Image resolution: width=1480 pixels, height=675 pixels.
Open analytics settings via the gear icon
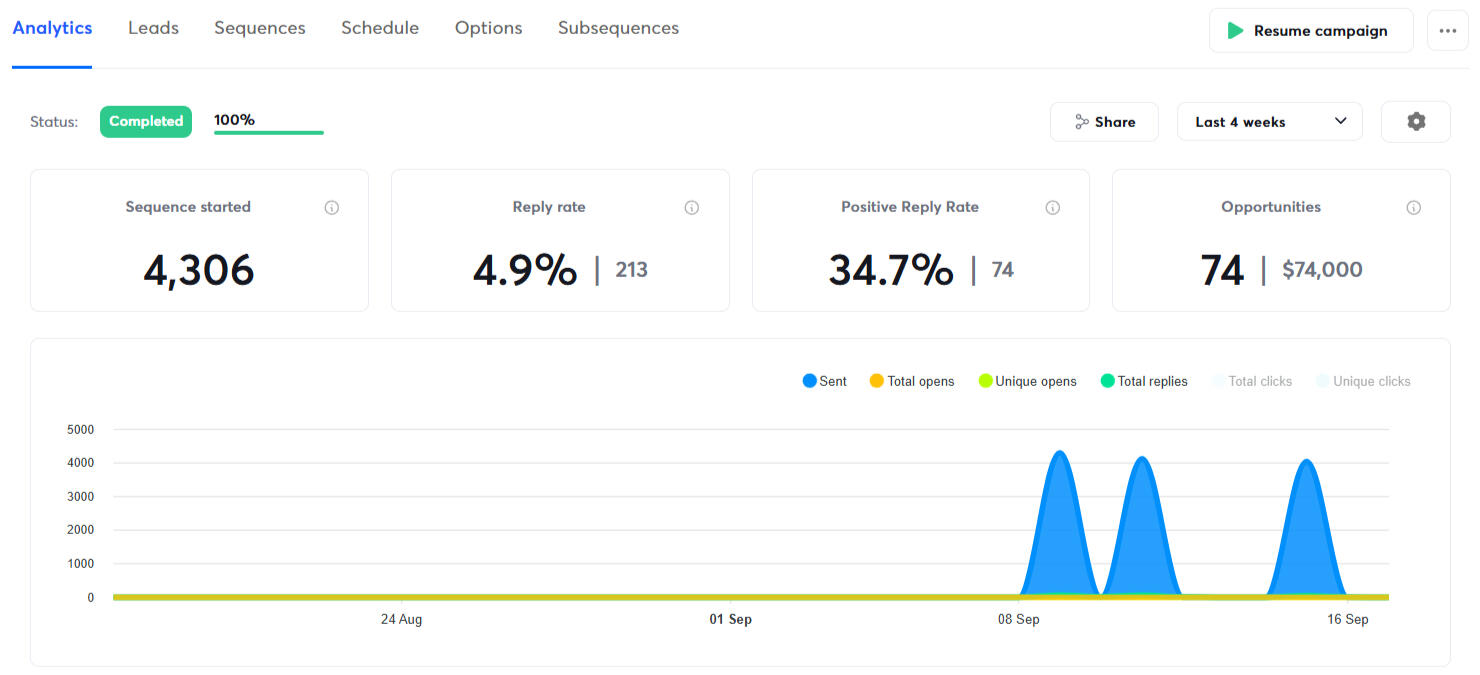click(x=1415, y=122)
